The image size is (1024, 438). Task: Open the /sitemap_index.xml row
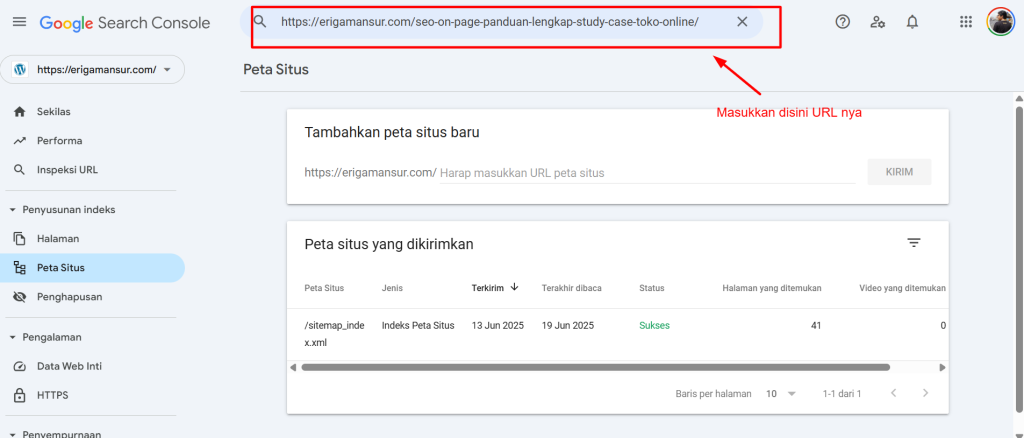334,334
